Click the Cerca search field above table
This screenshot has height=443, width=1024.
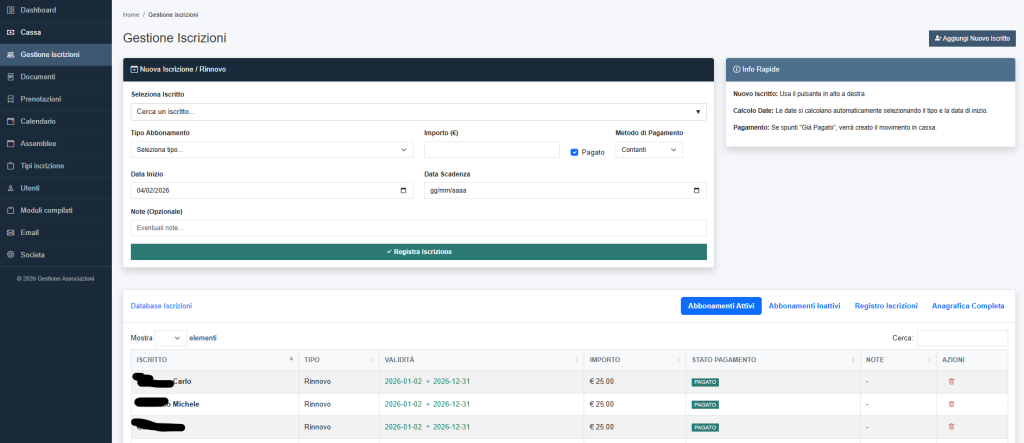point(962,338)
